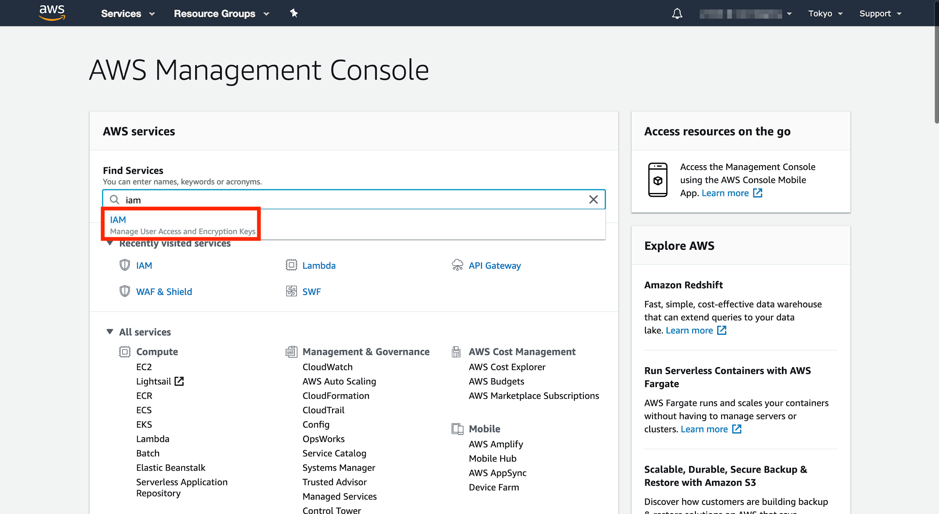Click the SWF service icon

tap(291, 292)
